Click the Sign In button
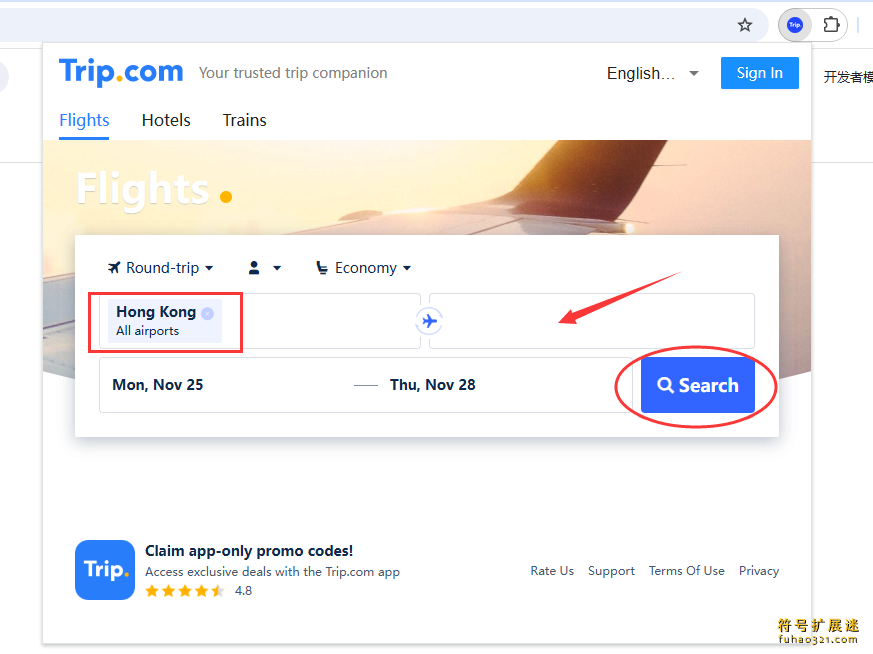Image resolution: width=873 pixels, height=654 pixels. pos(759,73)
